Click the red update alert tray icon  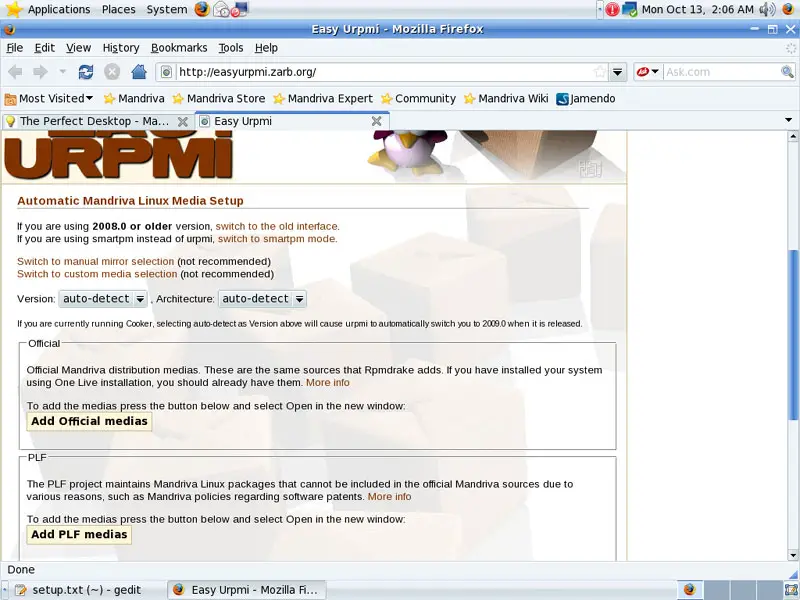(612, 9)
